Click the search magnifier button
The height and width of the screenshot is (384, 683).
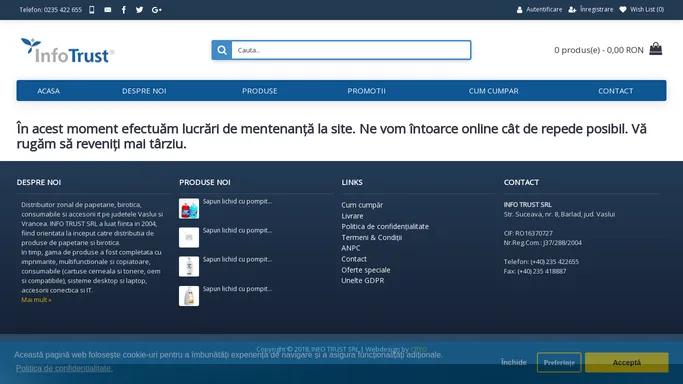(222, 50)
